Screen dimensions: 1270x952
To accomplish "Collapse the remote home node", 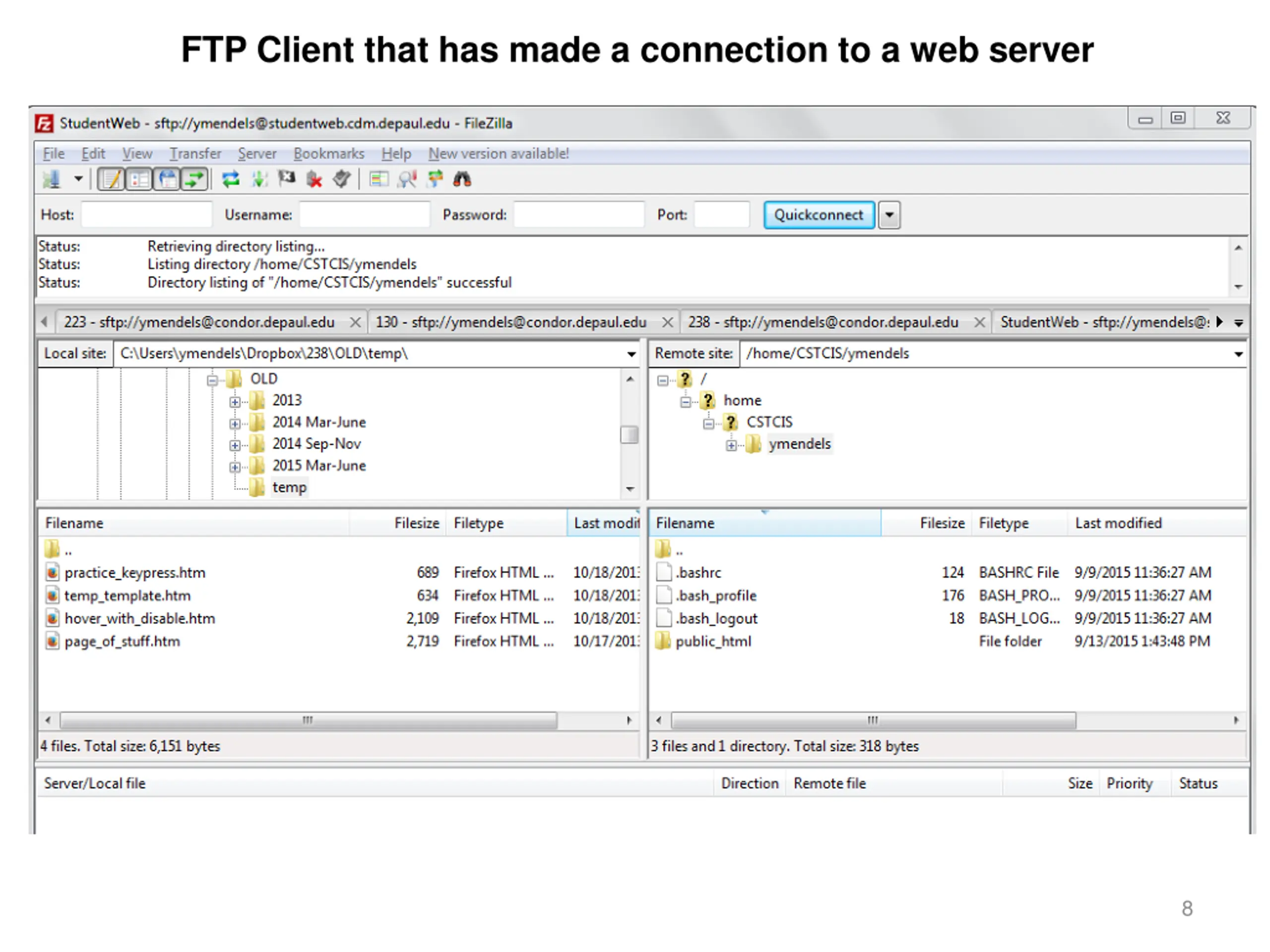I will tap(686, 402).
